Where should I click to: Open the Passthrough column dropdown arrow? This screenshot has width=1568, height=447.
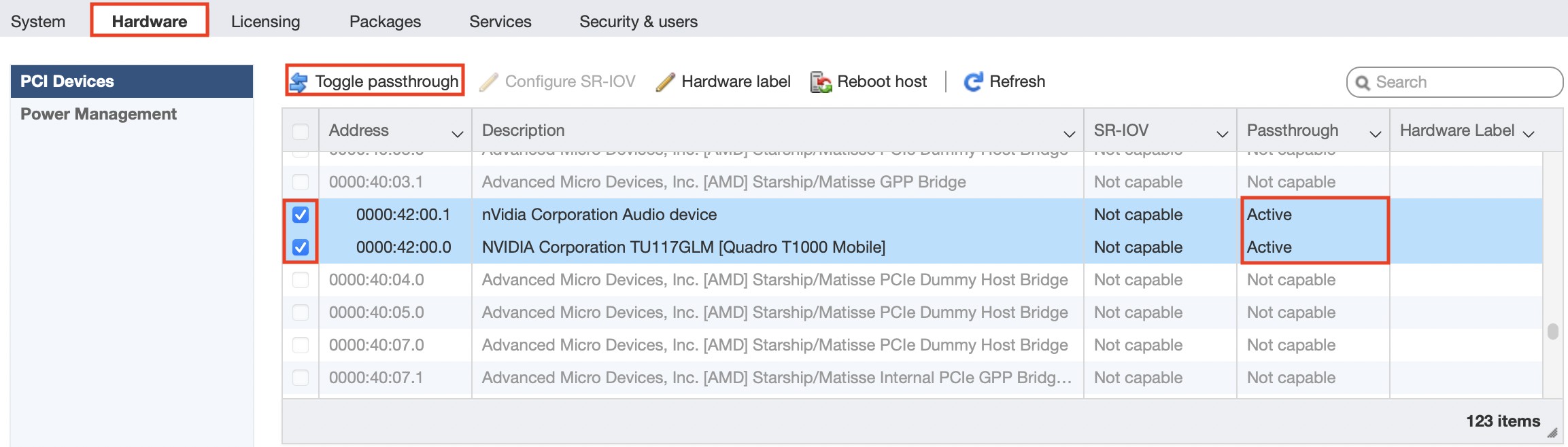click(x=1376, y=134)
